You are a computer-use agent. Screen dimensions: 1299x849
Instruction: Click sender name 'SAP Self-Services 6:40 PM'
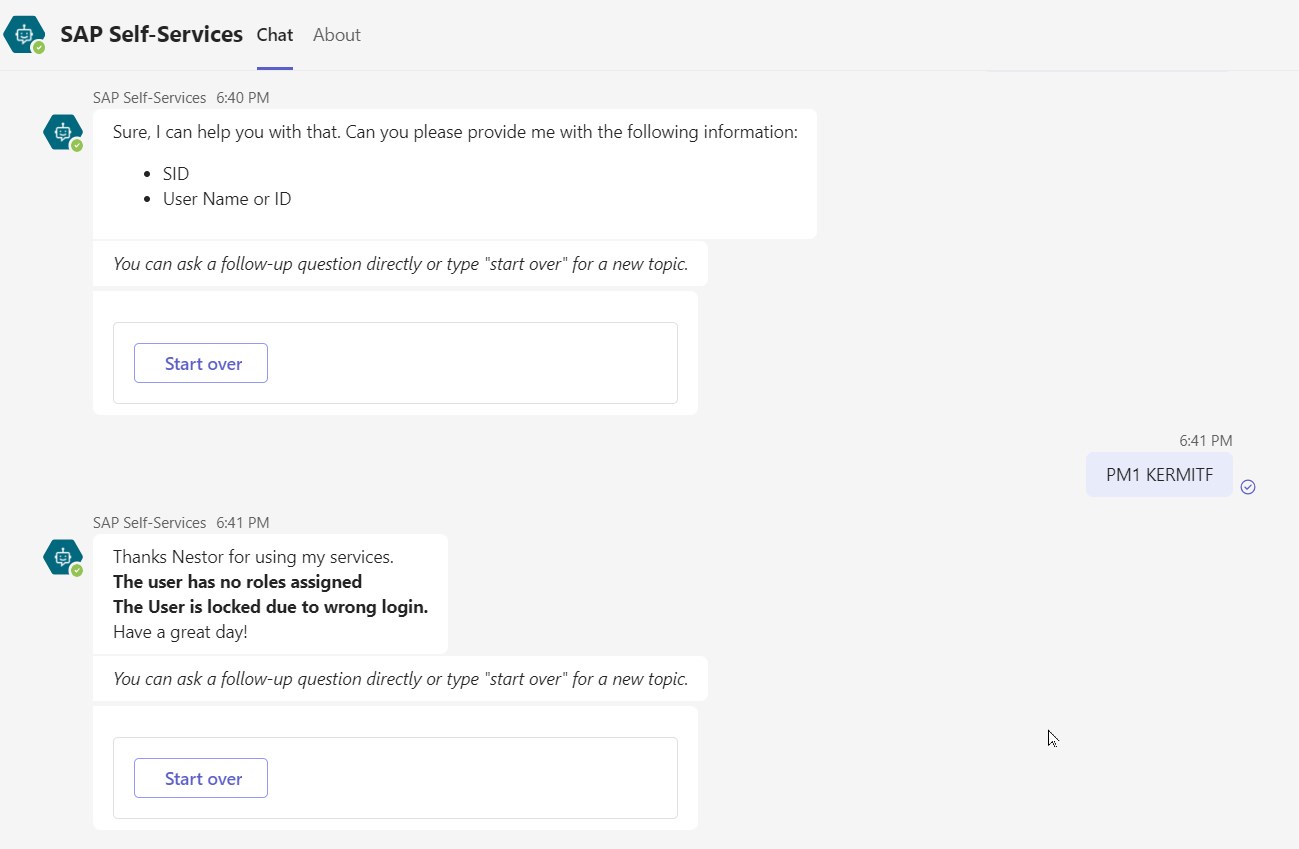(181, 98)
